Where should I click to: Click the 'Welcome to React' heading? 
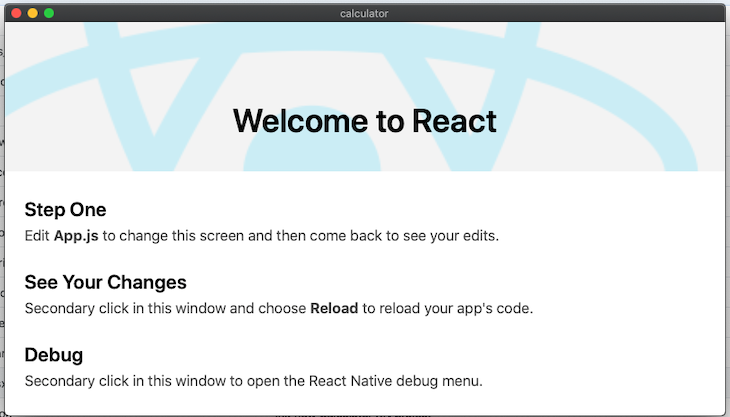click(364, 121)
